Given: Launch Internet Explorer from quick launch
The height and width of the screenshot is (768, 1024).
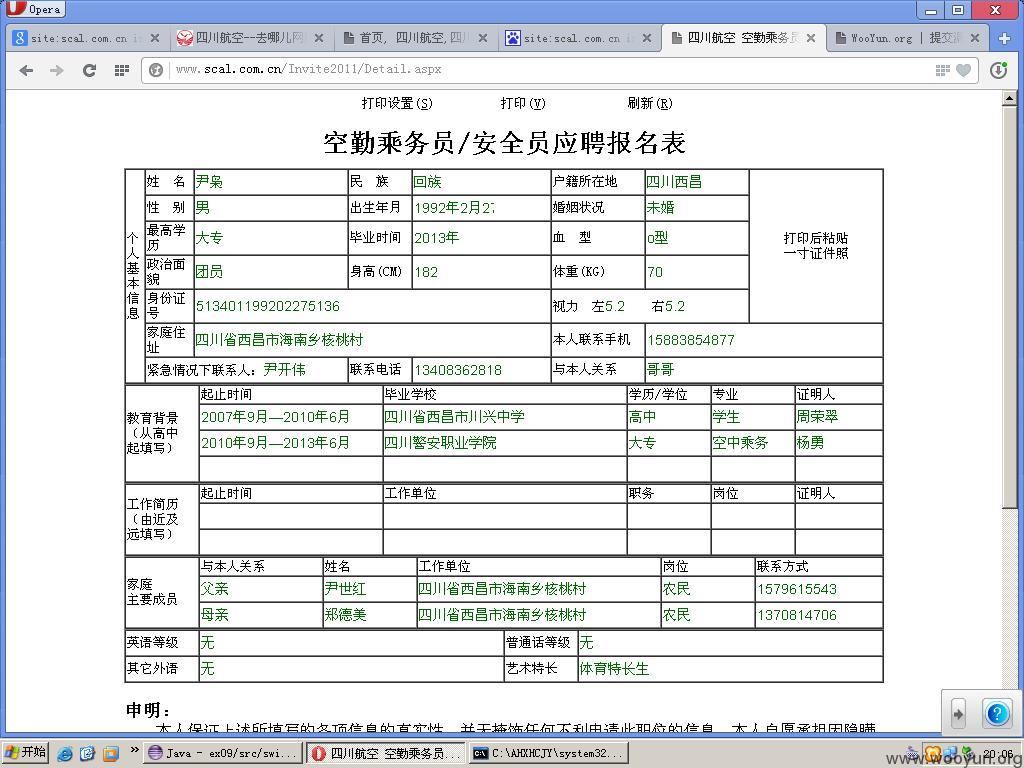Looking at the screenshot, I should tap(65, 753).
